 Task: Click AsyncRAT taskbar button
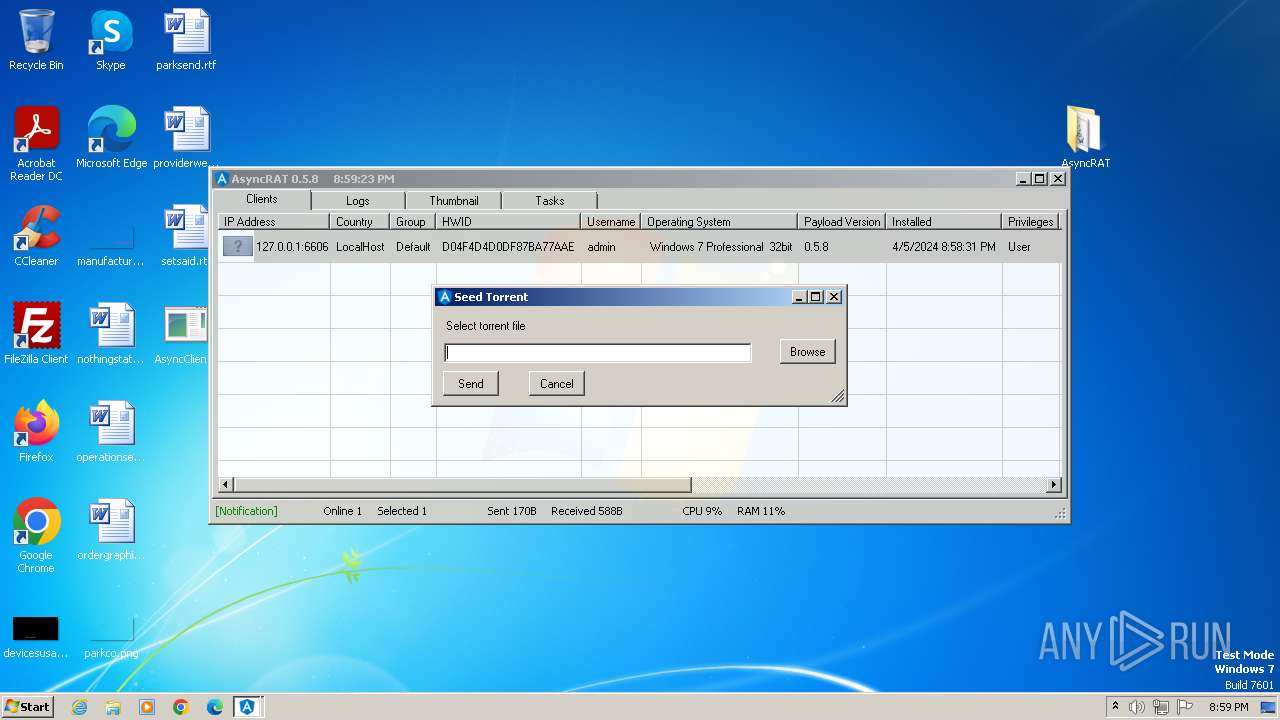click(247, 707)
